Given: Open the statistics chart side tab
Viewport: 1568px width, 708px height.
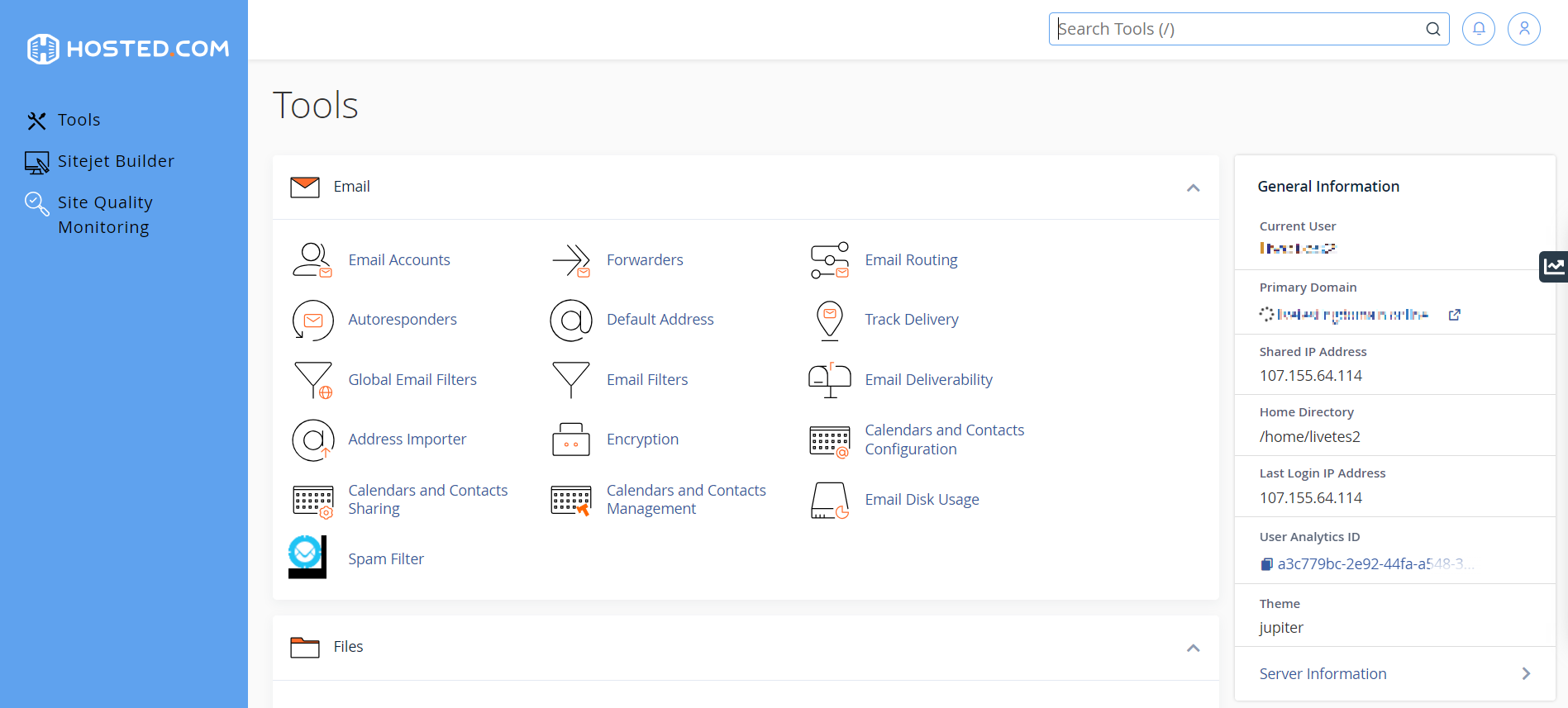Looking at the screenshot, I should [1554, 266].
